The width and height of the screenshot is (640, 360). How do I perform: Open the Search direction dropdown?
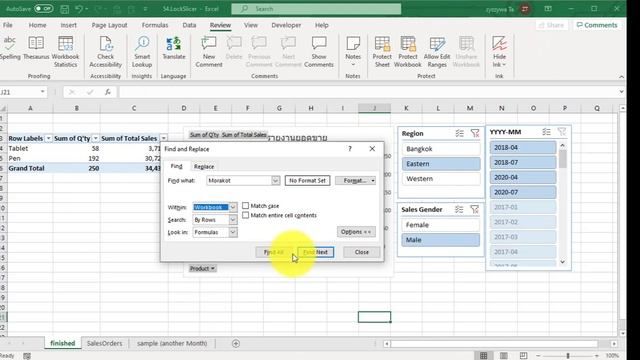[x=233, y=220]
